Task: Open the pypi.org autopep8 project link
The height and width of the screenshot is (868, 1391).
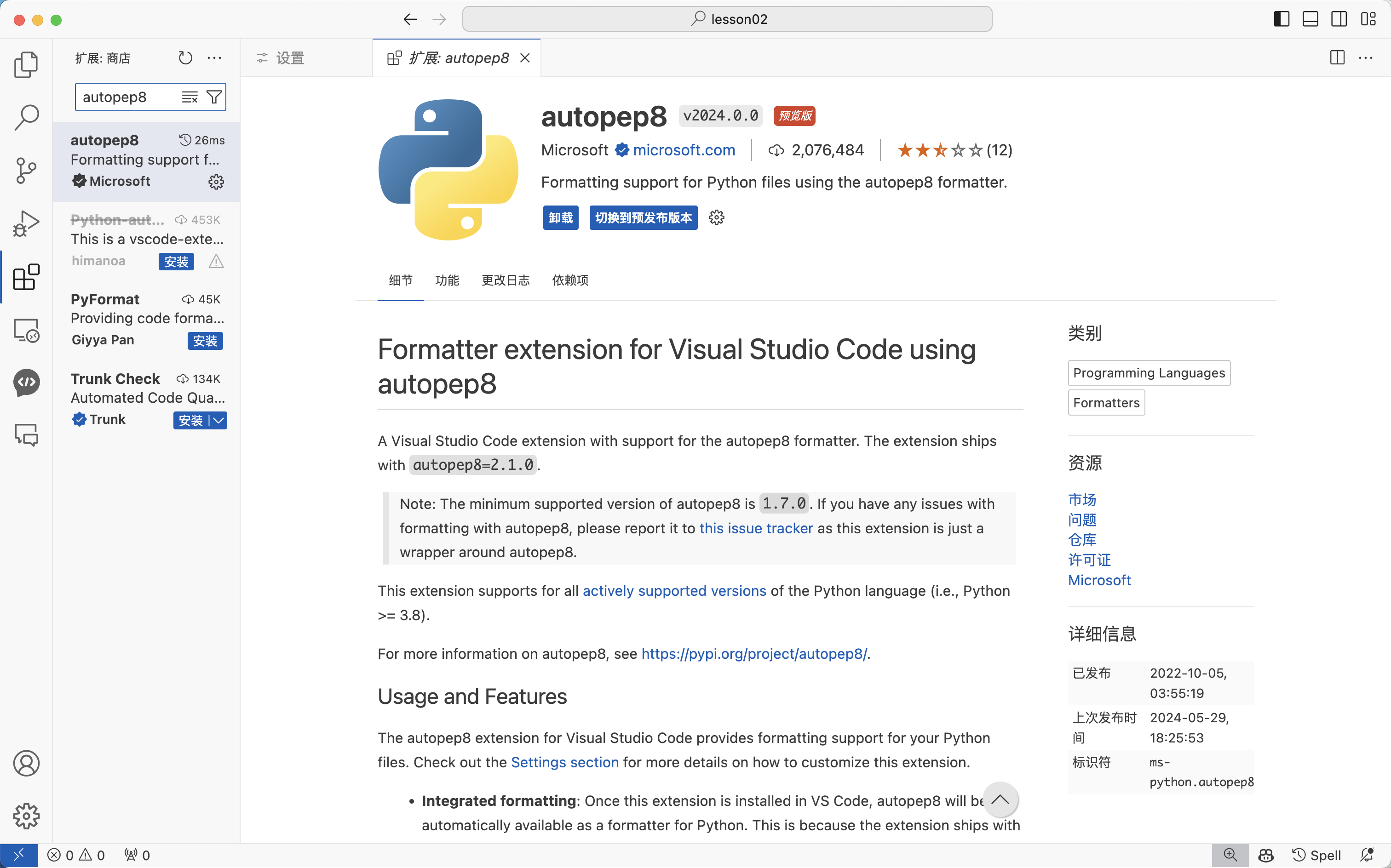Action: coord(754,654)
